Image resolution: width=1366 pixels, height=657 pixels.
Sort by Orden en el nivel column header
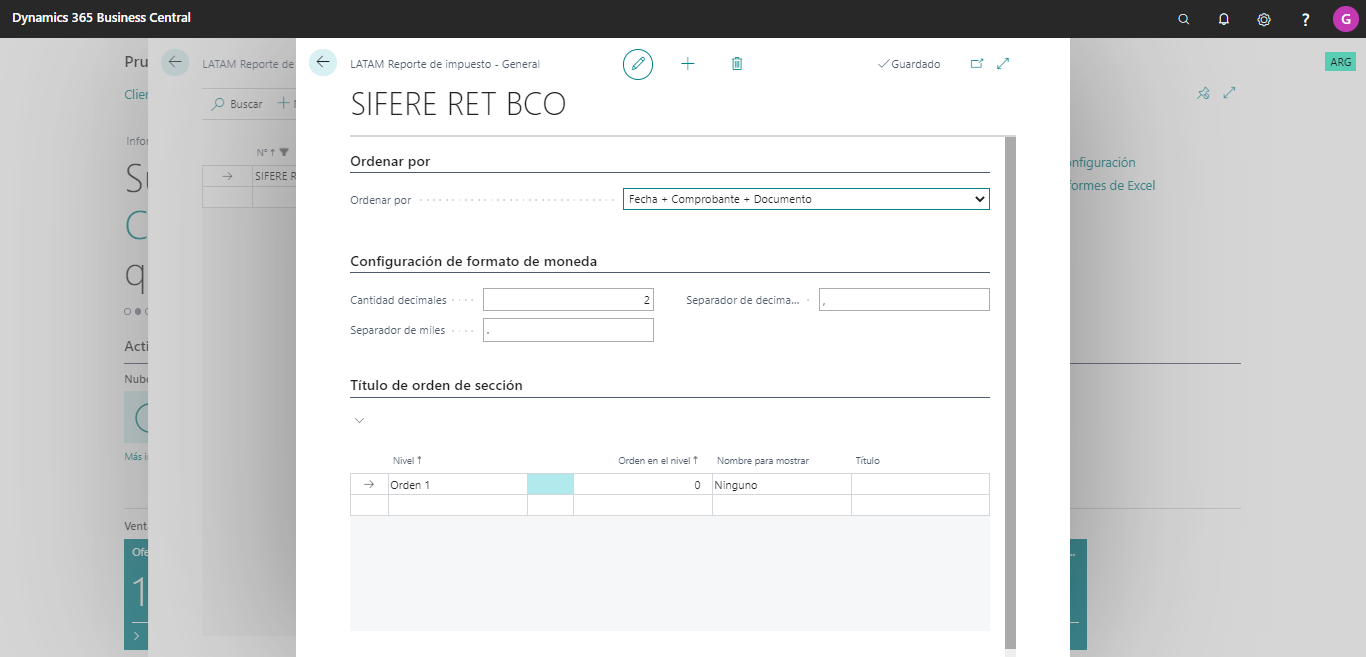coord(658,461)
